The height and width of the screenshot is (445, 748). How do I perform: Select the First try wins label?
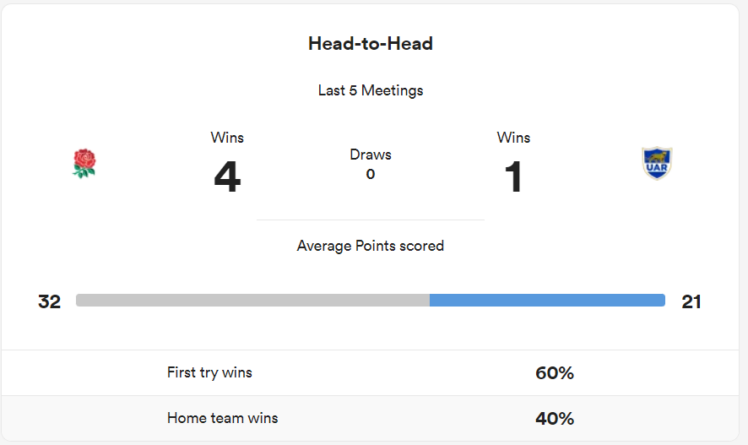click(x=209, y=373)
